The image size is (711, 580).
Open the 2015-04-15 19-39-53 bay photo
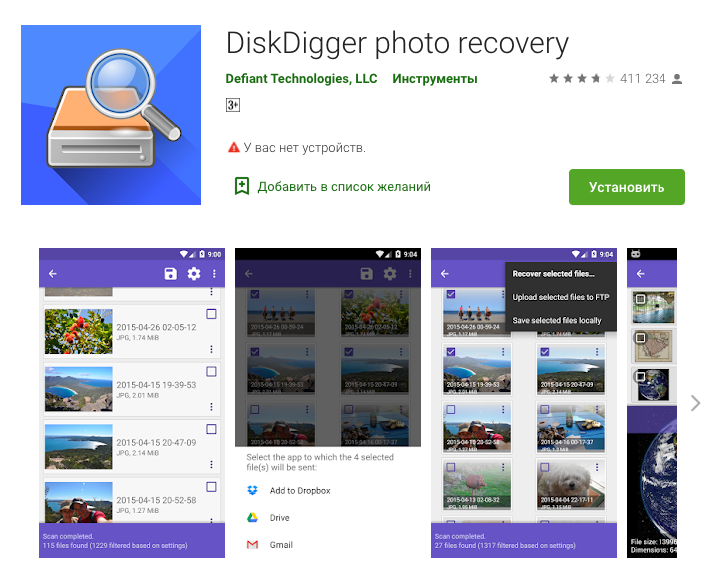point(79,389)
